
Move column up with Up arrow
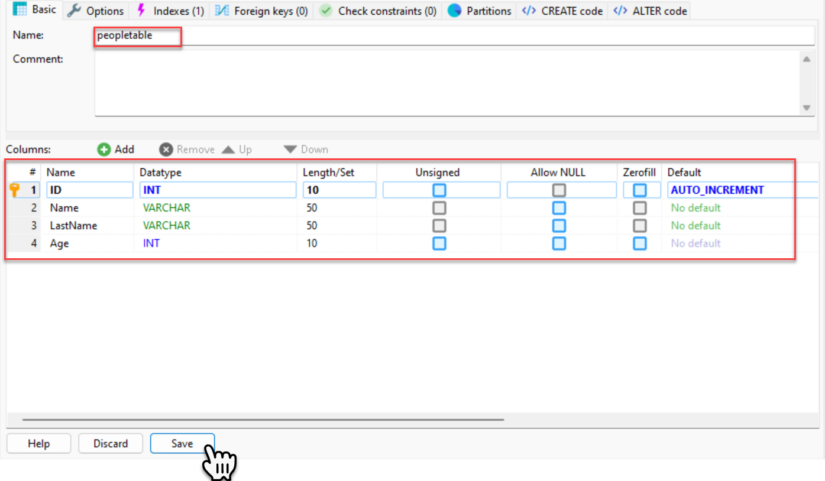[228, 149]
